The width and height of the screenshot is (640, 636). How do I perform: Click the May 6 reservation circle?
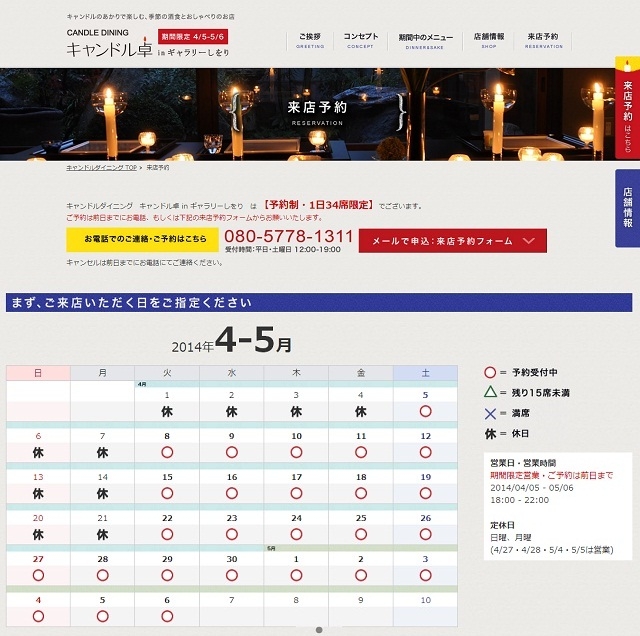(x=167, y=616)
